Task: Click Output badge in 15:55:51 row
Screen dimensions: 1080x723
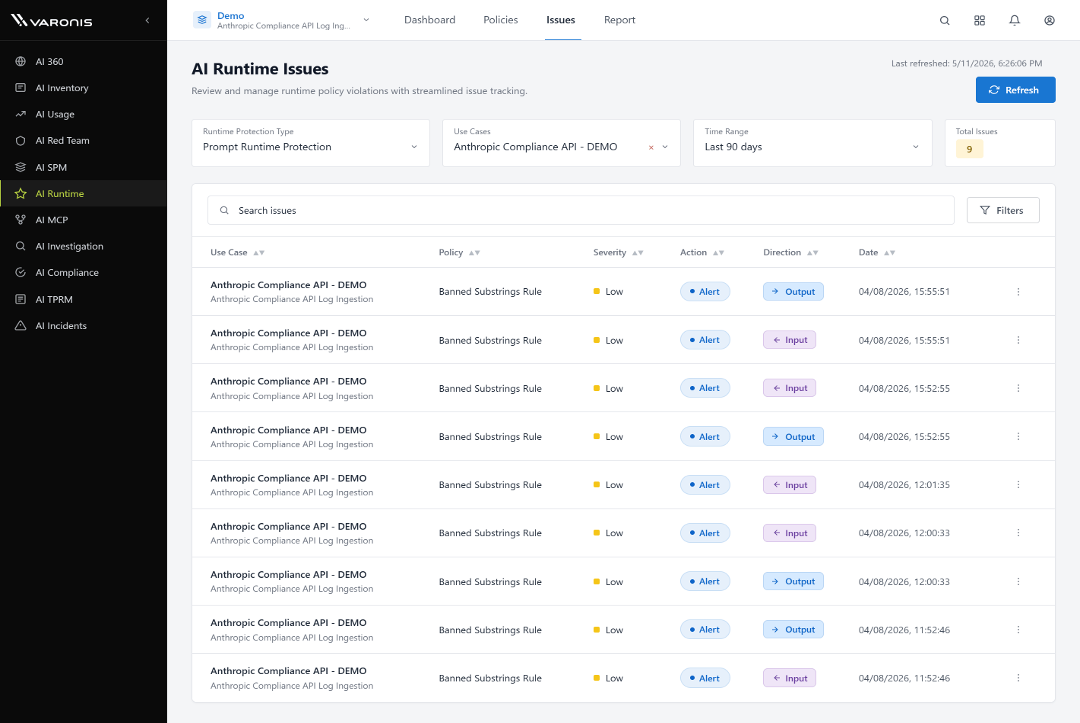Action: point(793,292)
